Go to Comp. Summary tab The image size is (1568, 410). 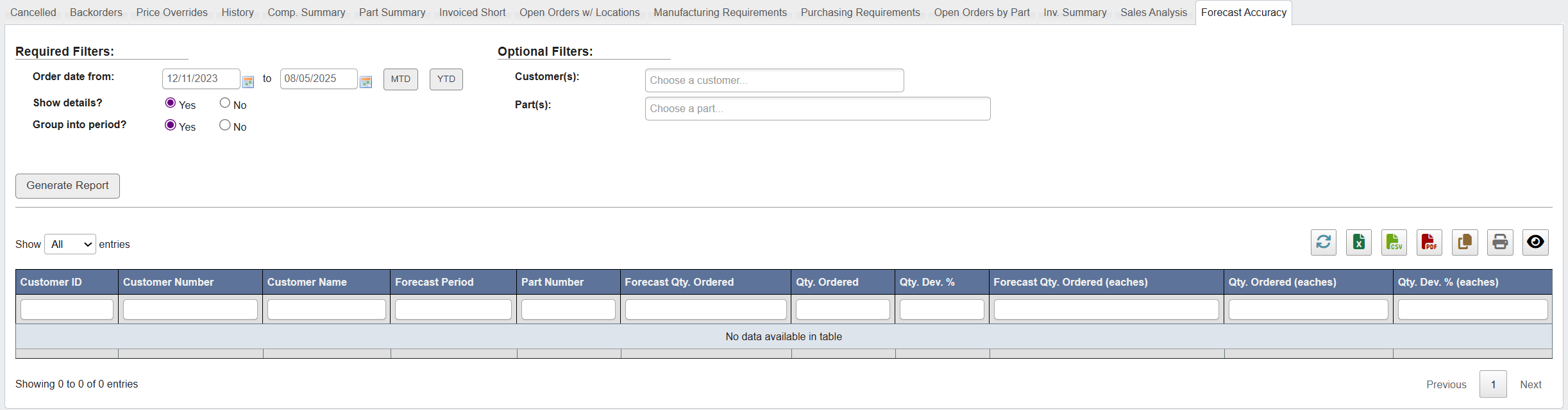click(x=307, y=12)
